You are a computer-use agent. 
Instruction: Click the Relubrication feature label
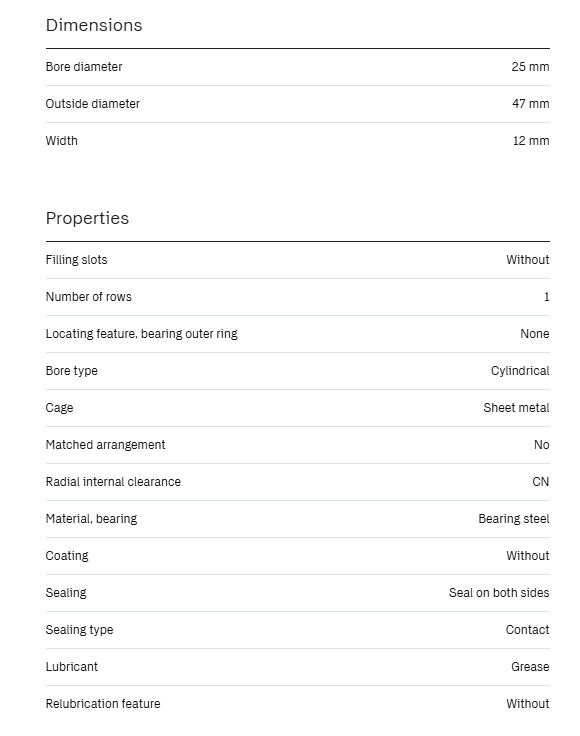pyautogui.click(x=103, y=704)
